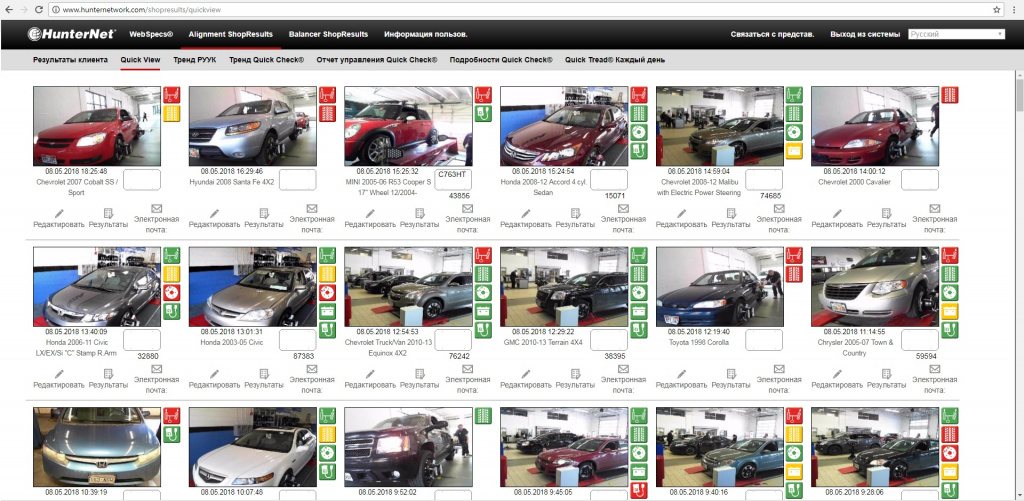Open the Тренд Quick Check sub-tab
The width and height of the screenshot is (1024, 501).
point(266,59)
